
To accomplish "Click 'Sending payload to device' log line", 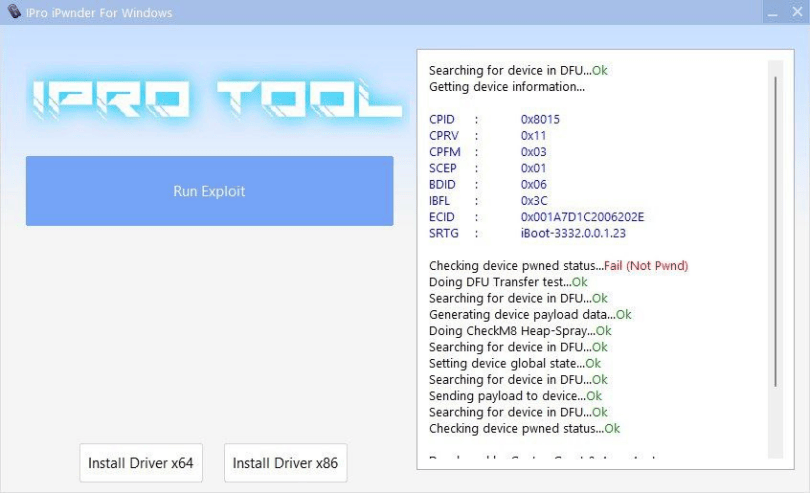I will click(x=515, y=396).
